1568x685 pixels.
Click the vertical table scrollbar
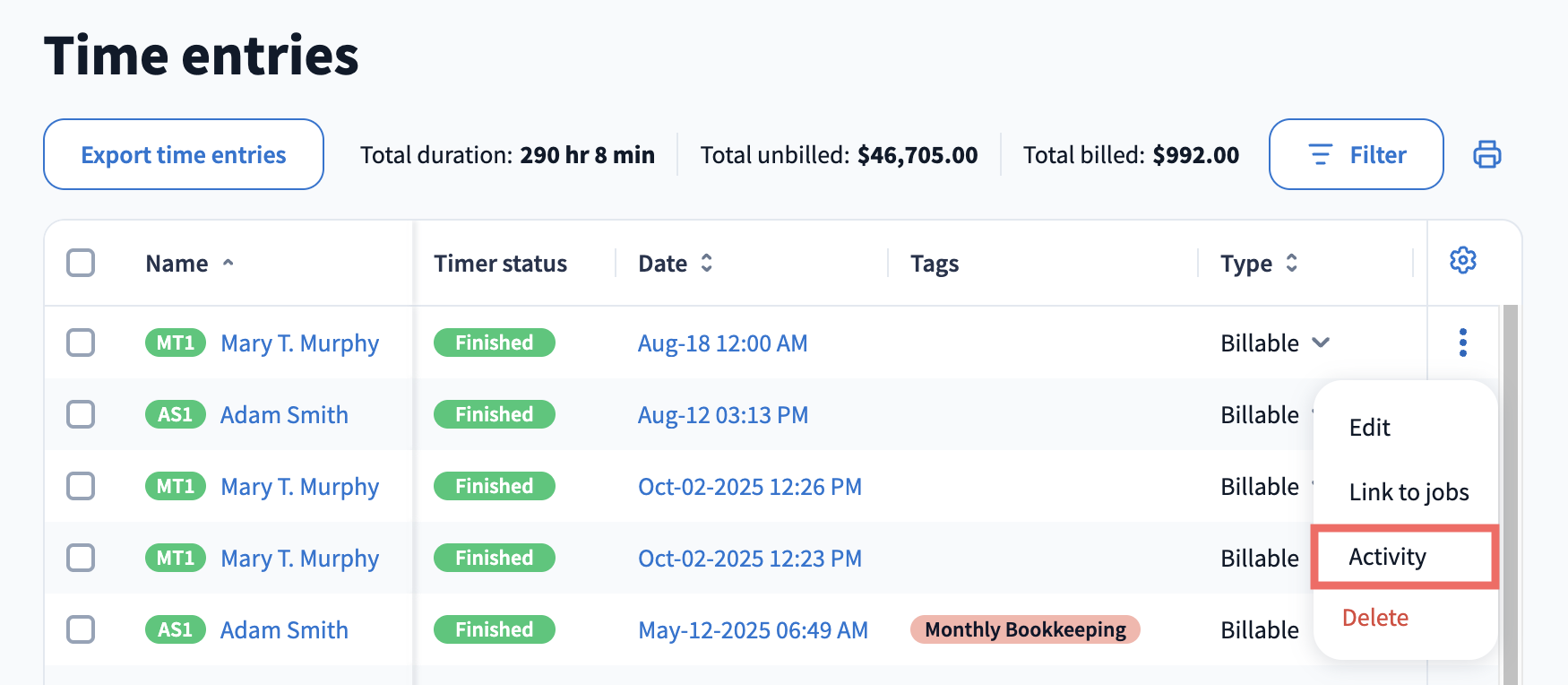[x=1511, y=493]
